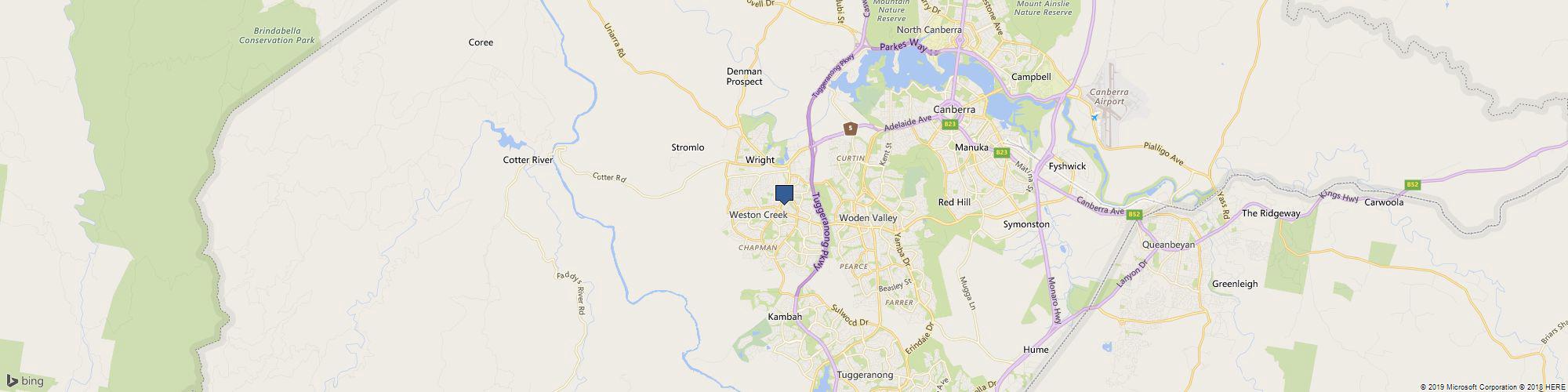Click the B23 shield near Canberra
Screen dimensions: 1568x392
(x=950, y=124)
